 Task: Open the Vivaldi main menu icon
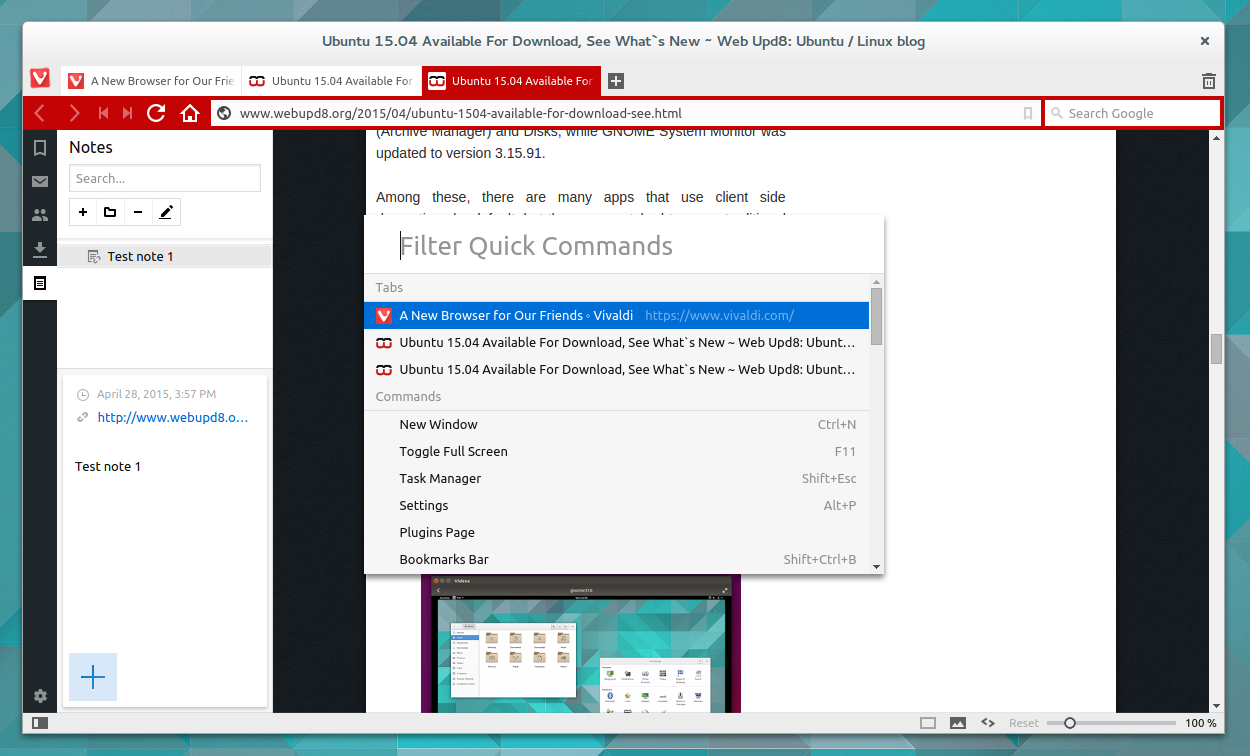40,79
